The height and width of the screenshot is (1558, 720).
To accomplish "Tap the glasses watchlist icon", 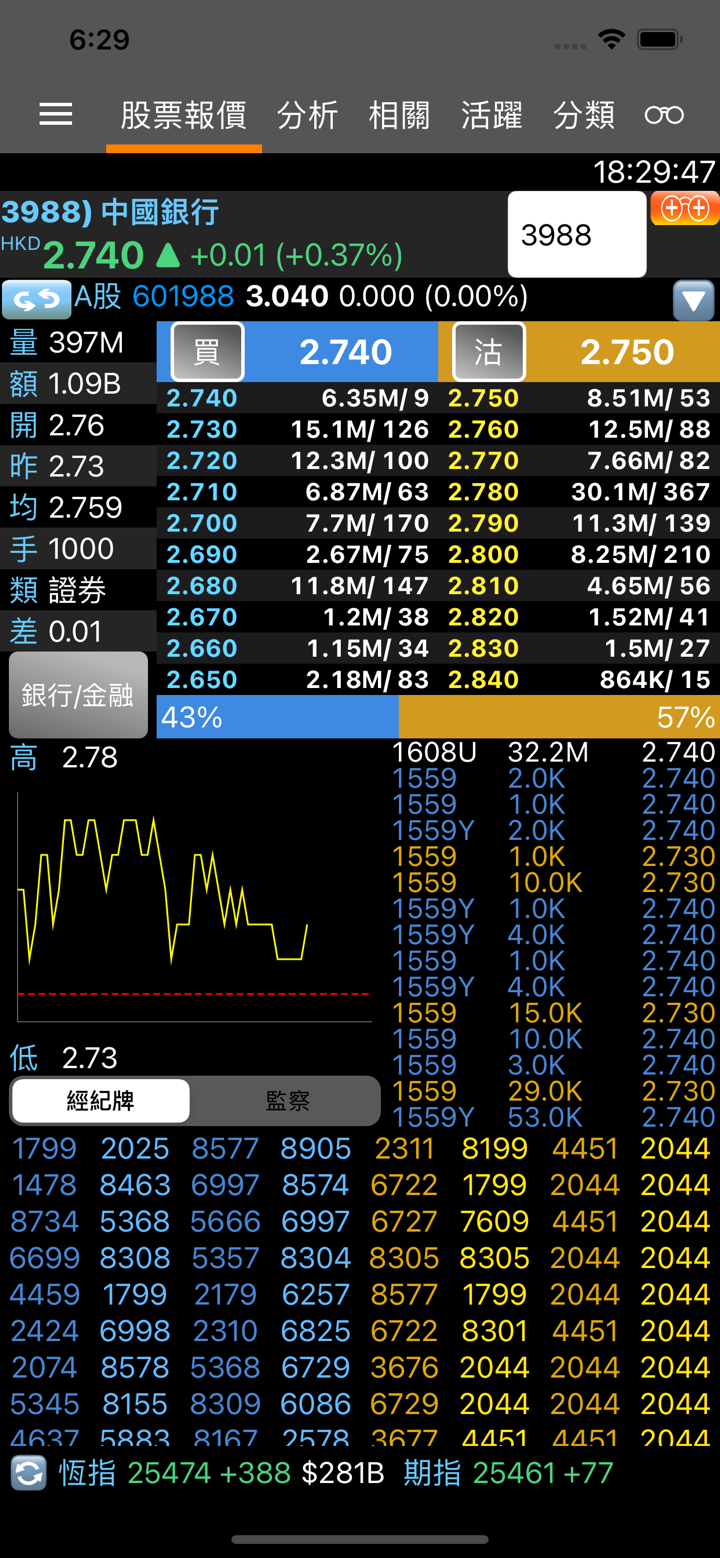I will pos(664,115).
